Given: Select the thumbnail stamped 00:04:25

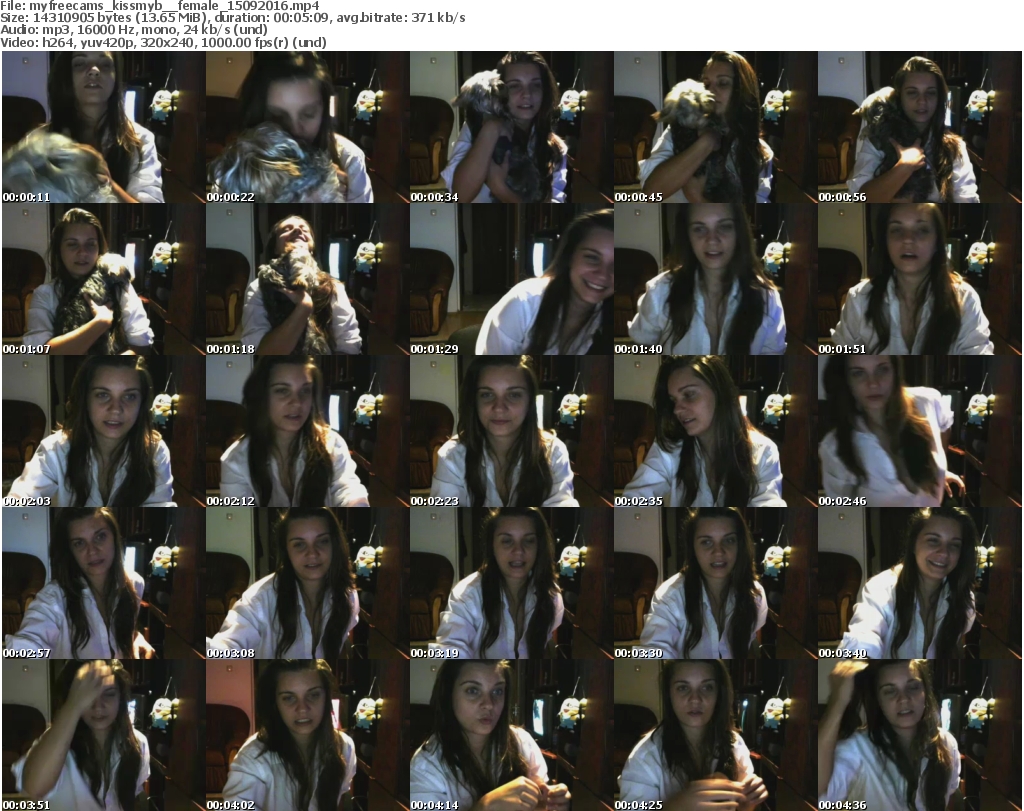Looking at the screenshot, I should [x=716, y=736].
